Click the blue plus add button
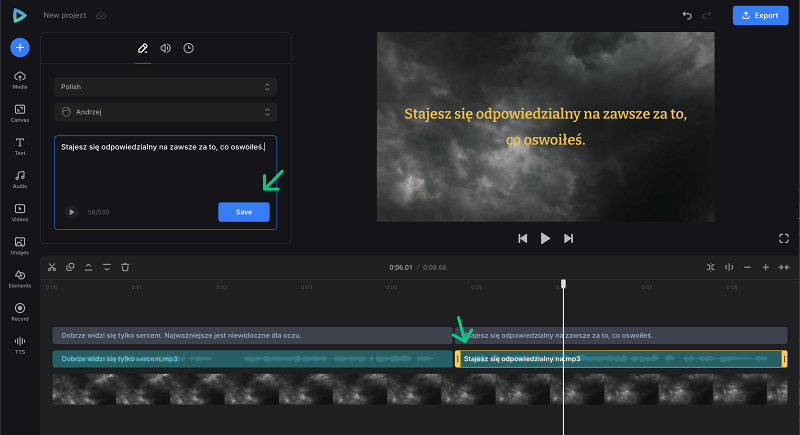 pyautogui.click(x=20, y=47)
